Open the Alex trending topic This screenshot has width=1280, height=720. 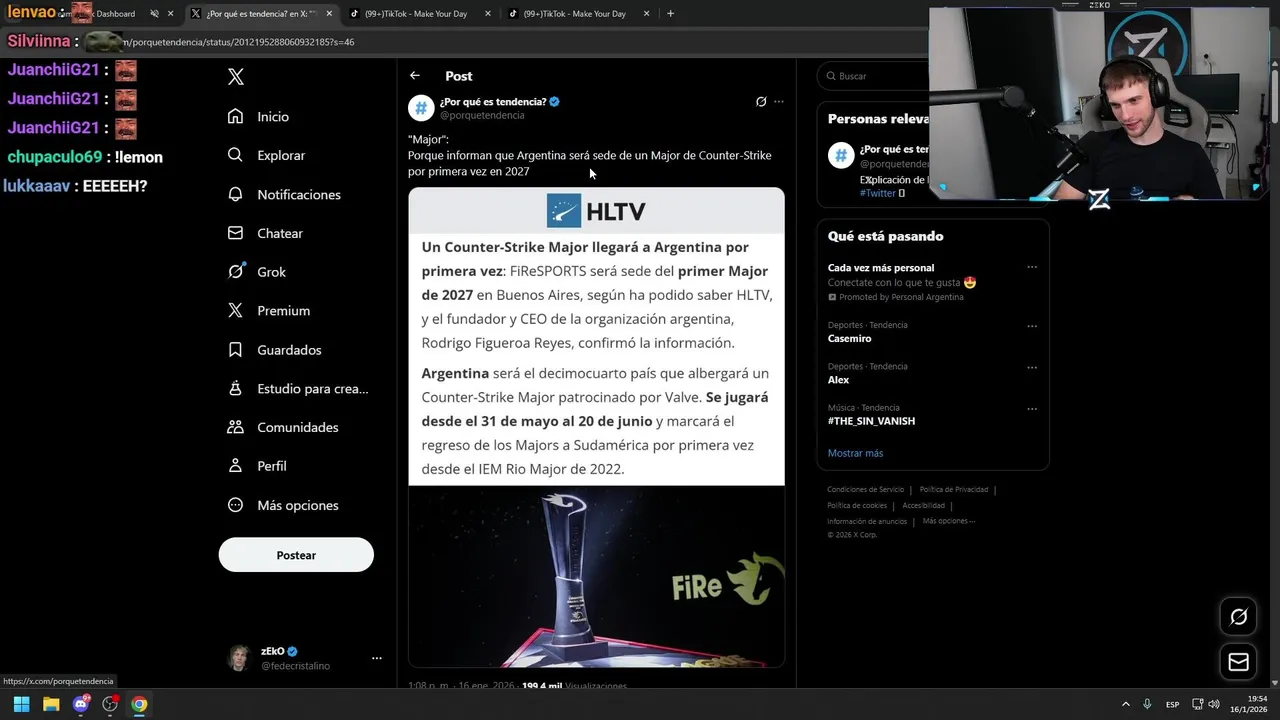pyautogui.click(x=838, y=380)
